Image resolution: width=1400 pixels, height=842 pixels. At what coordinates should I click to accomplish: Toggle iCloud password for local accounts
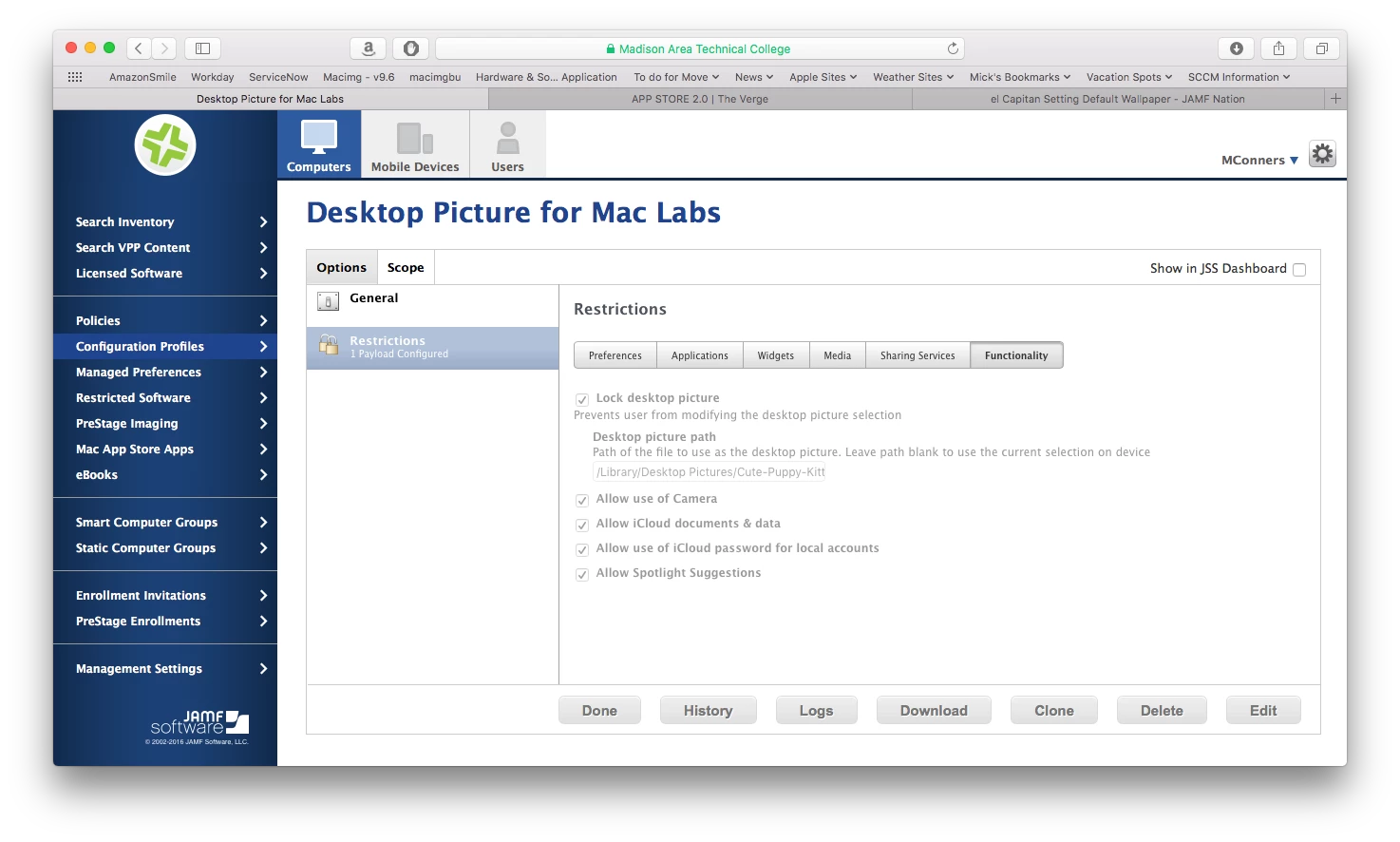click(582, 549)
